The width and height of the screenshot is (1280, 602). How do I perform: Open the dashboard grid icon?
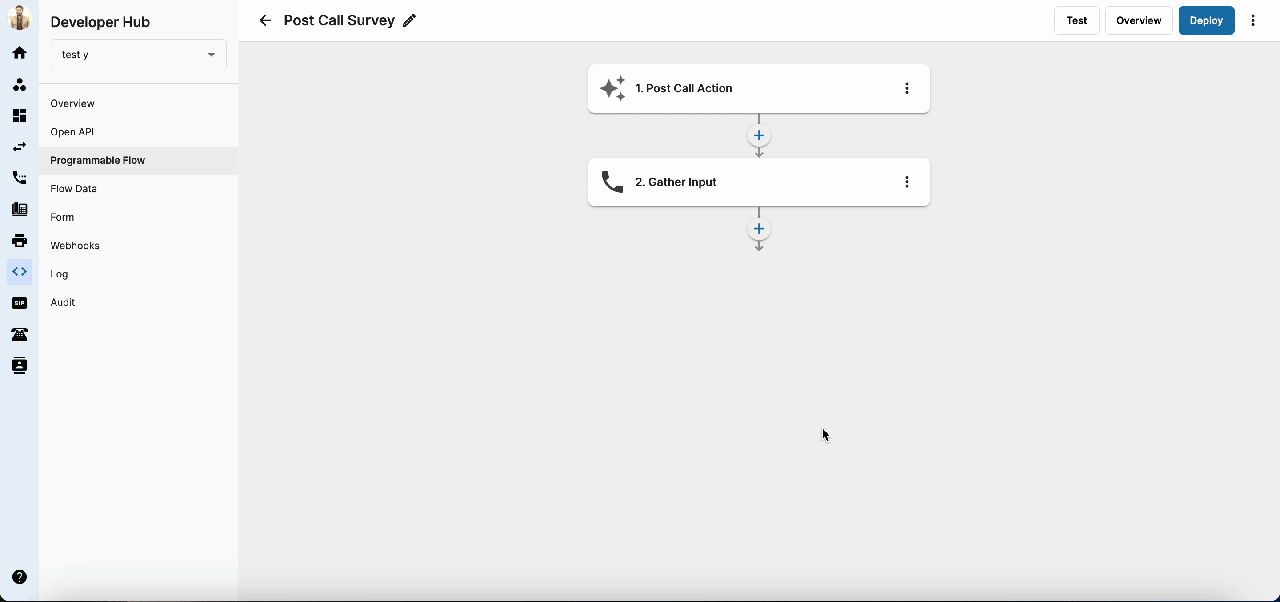click(19, 116)
